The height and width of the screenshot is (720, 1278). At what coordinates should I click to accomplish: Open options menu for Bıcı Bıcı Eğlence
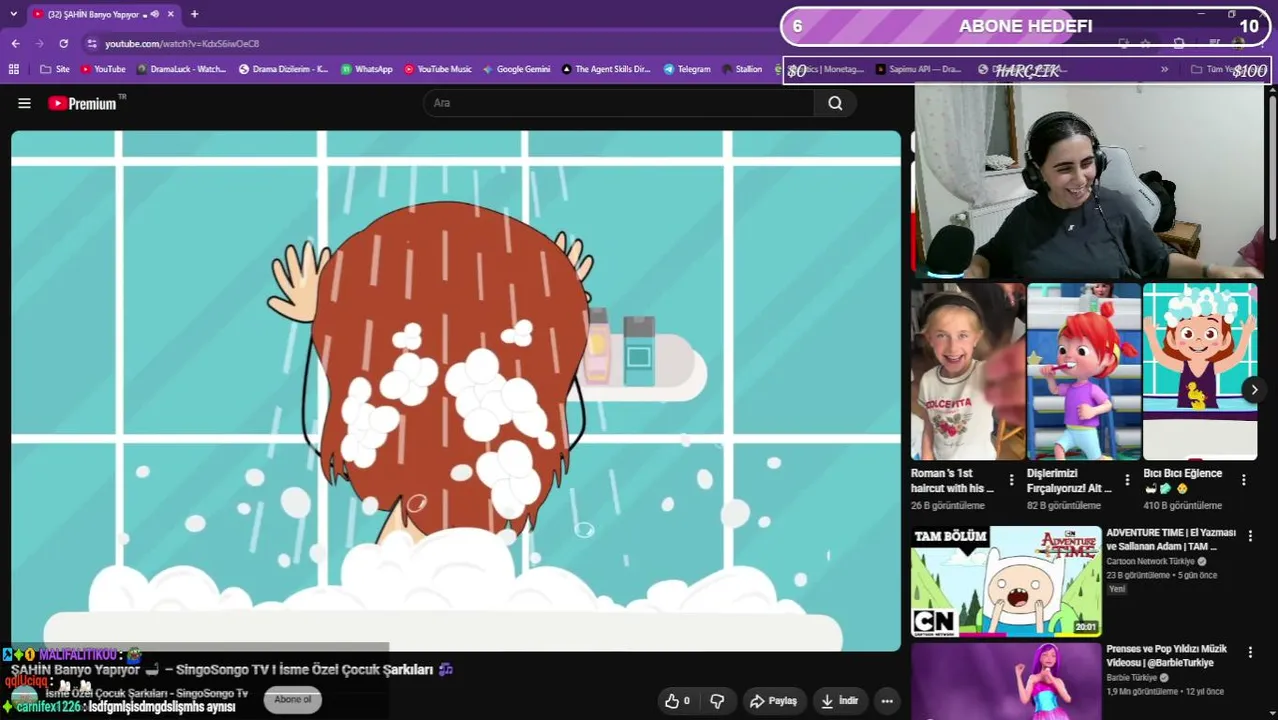pyautogui.click(x=1244, y=480)
